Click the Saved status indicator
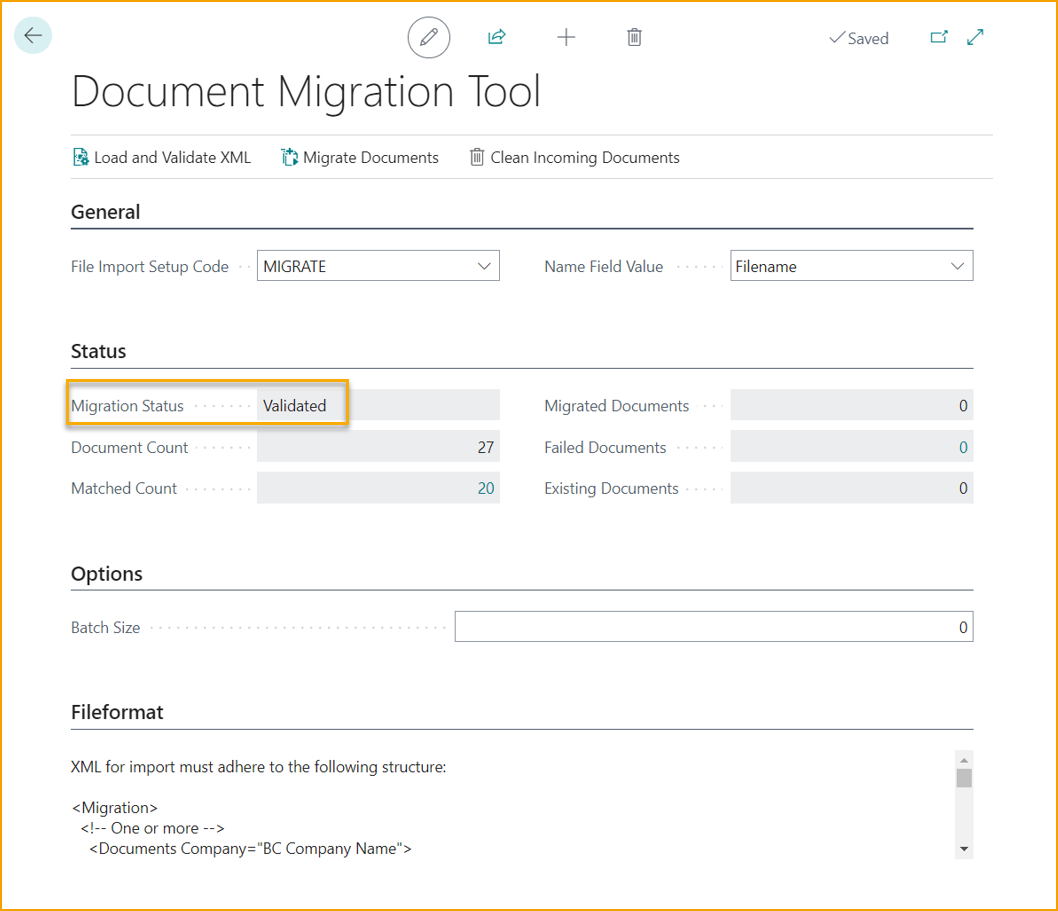 858,38
